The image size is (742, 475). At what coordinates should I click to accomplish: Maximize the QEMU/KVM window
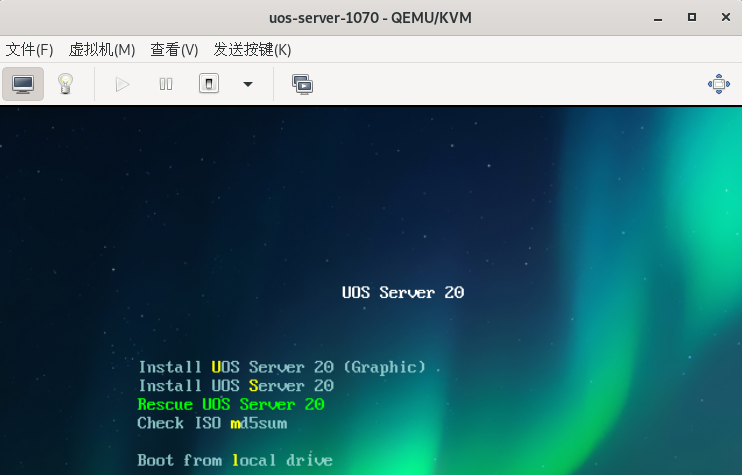point(692,18)
